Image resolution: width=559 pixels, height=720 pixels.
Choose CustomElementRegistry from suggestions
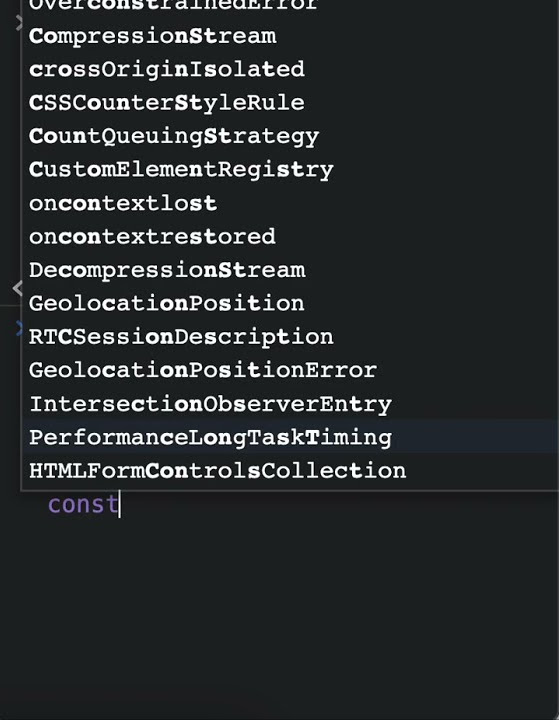(290, 170)
